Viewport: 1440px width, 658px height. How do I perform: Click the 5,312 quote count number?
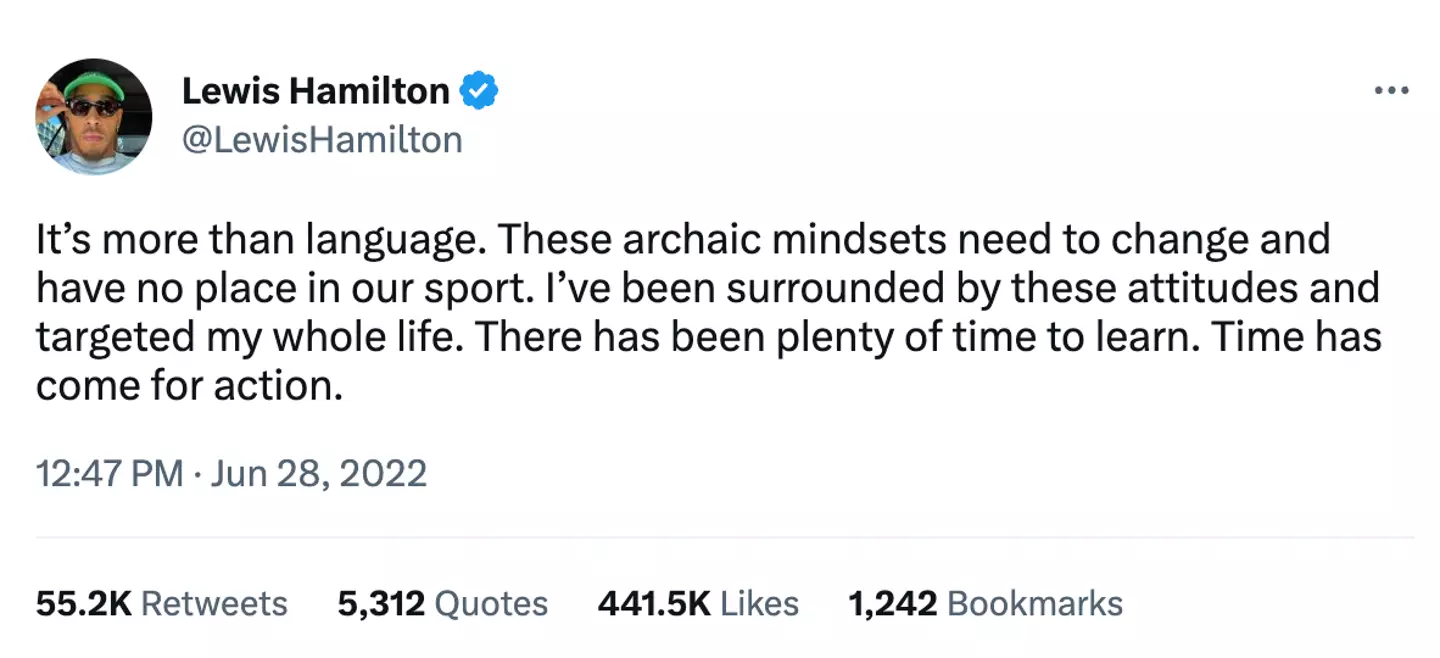coord(381,604)
